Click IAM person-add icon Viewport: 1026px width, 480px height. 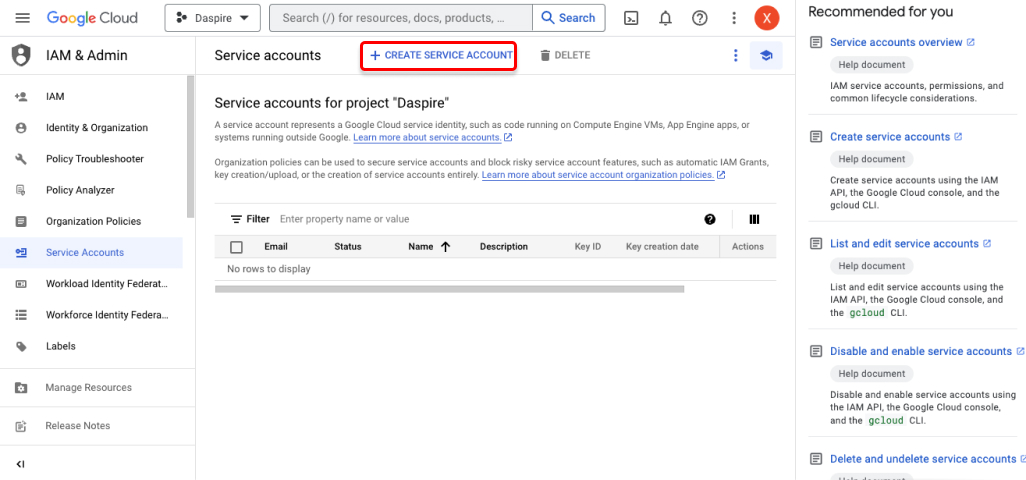tap(21, 97)
